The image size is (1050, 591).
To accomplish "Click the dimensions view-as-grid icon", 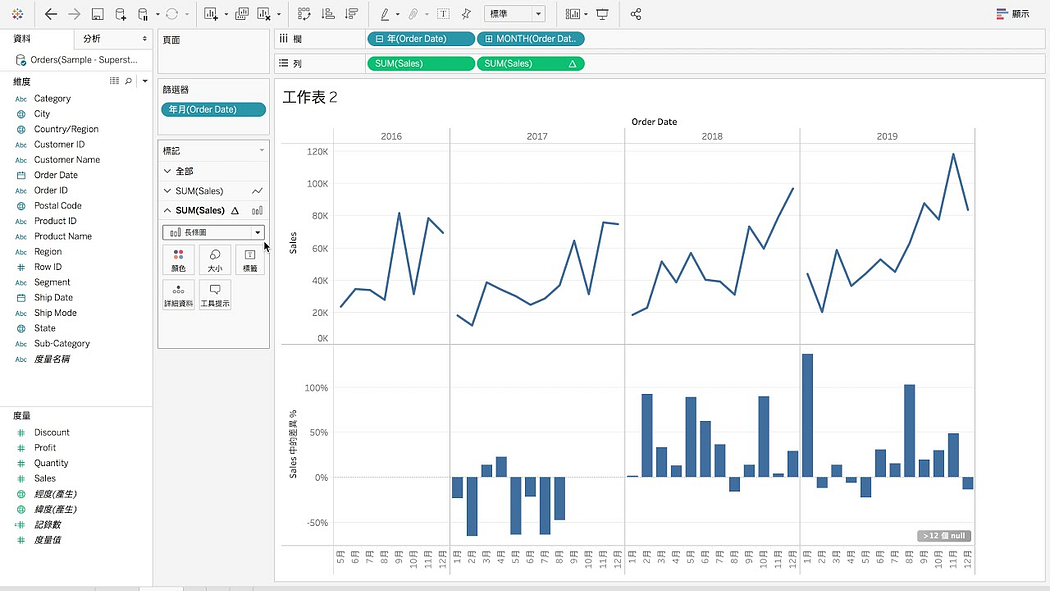I will pyautogui.click(x=115, y=81).
